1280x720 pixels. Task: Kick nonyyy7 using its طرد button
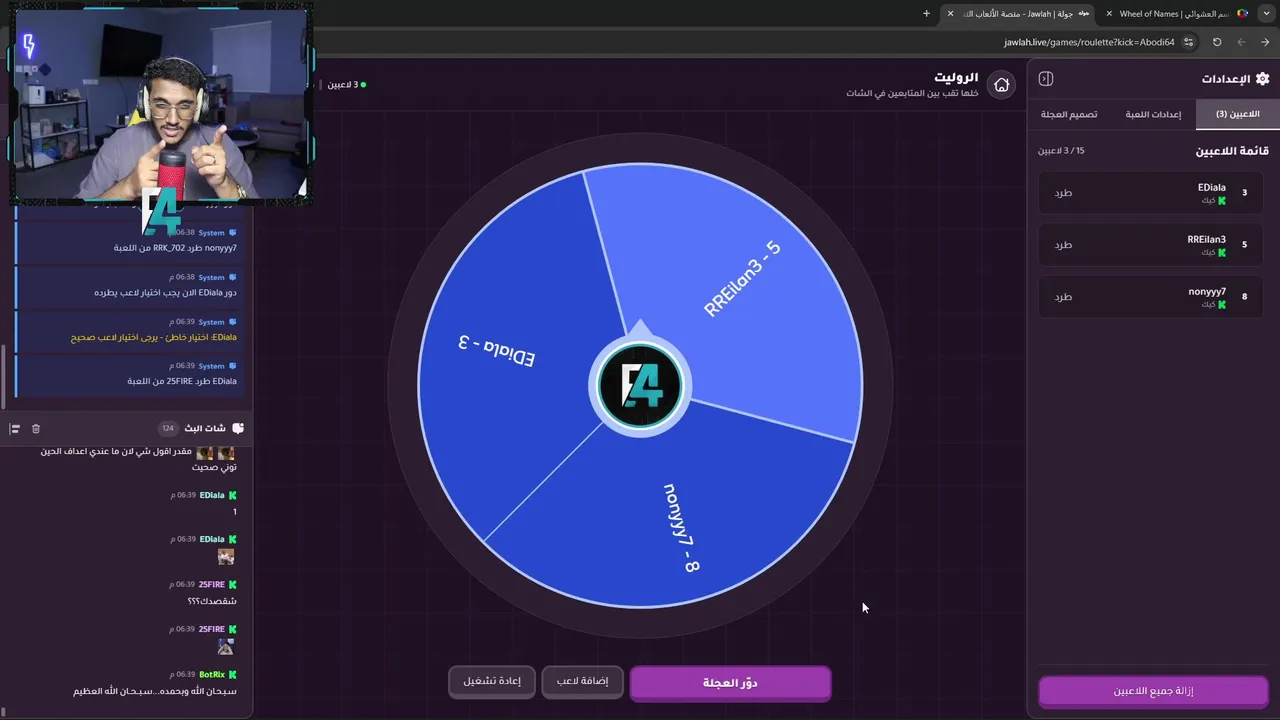point(1063,296)
